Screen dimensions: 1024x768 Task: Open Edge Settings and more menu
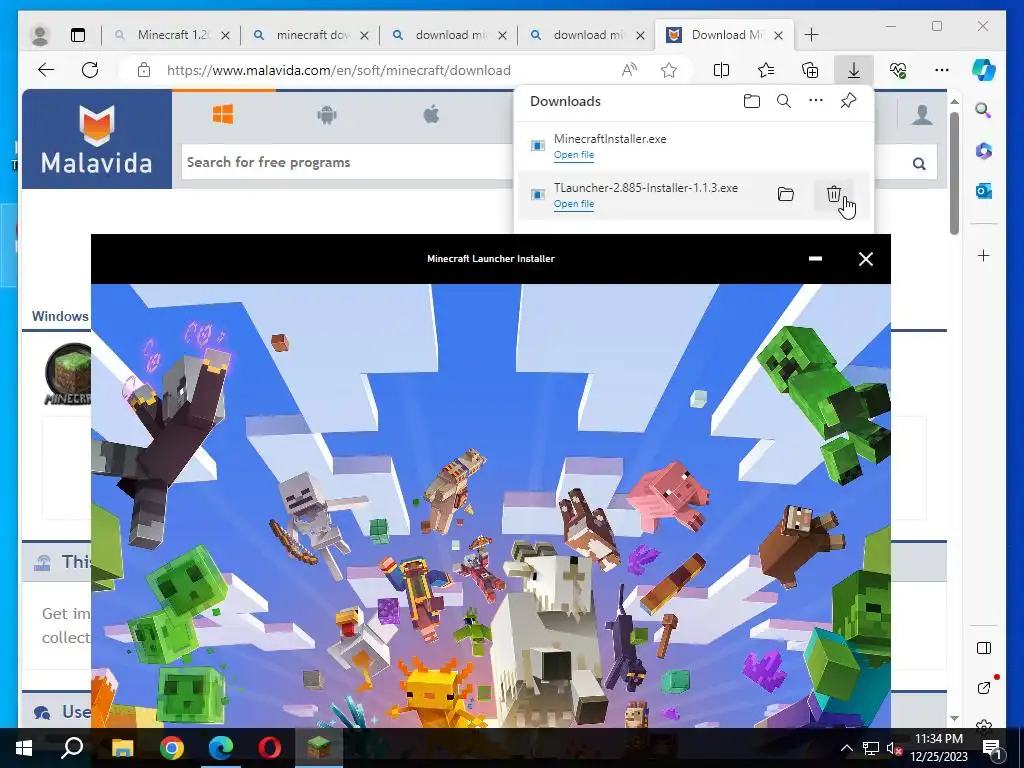[x=942, y=70]
